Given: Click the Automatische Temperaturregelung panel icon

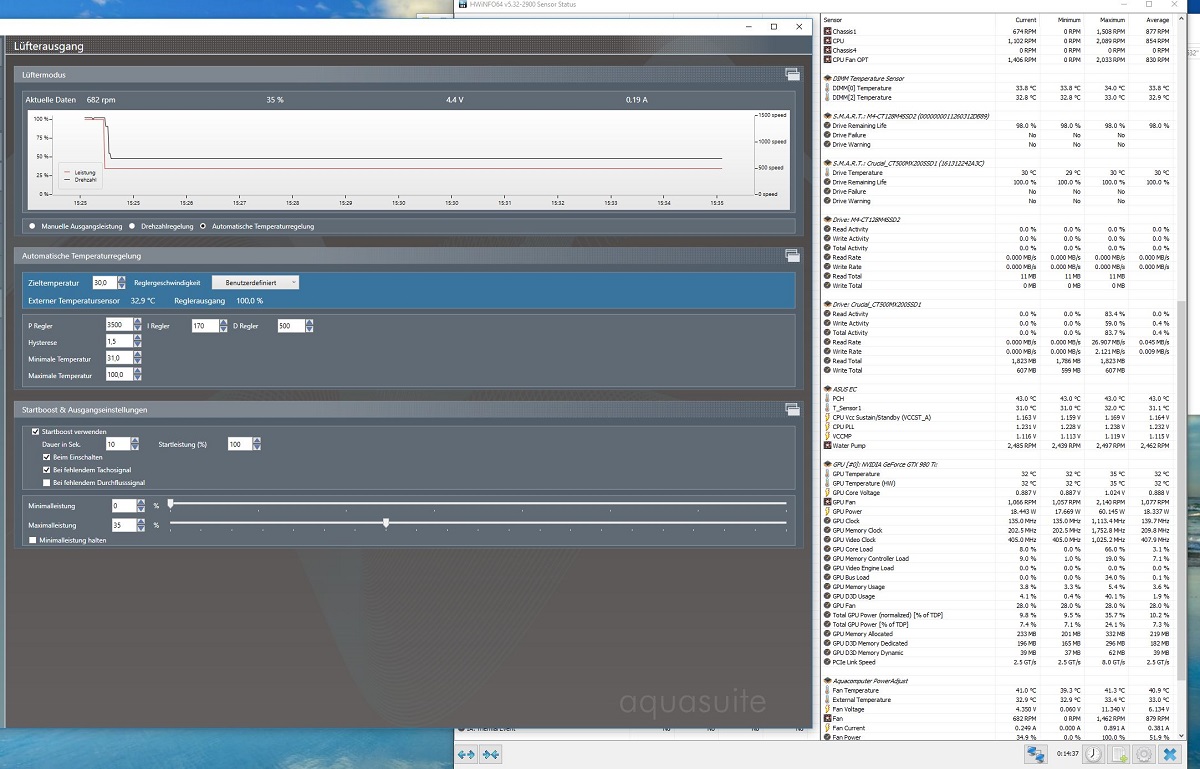Looking at the screenshot, I should [792, 256].
